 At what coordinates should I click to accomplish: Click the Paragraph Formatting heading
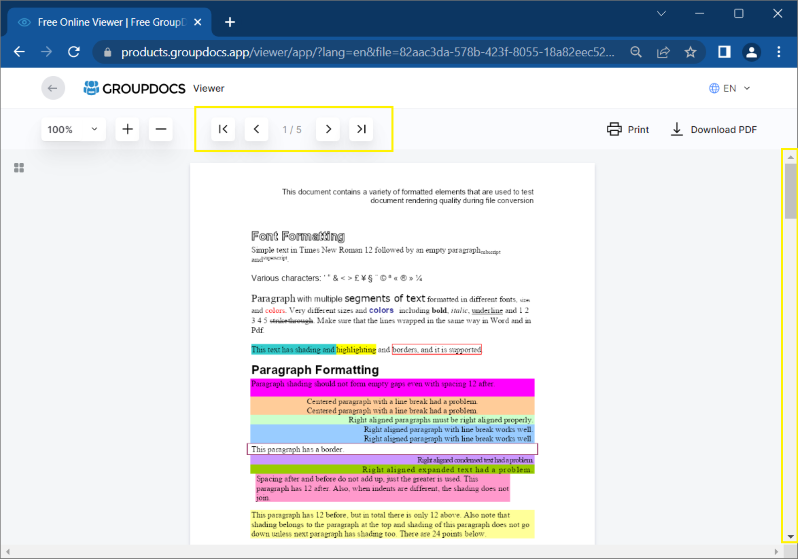(x=315, y=370)
